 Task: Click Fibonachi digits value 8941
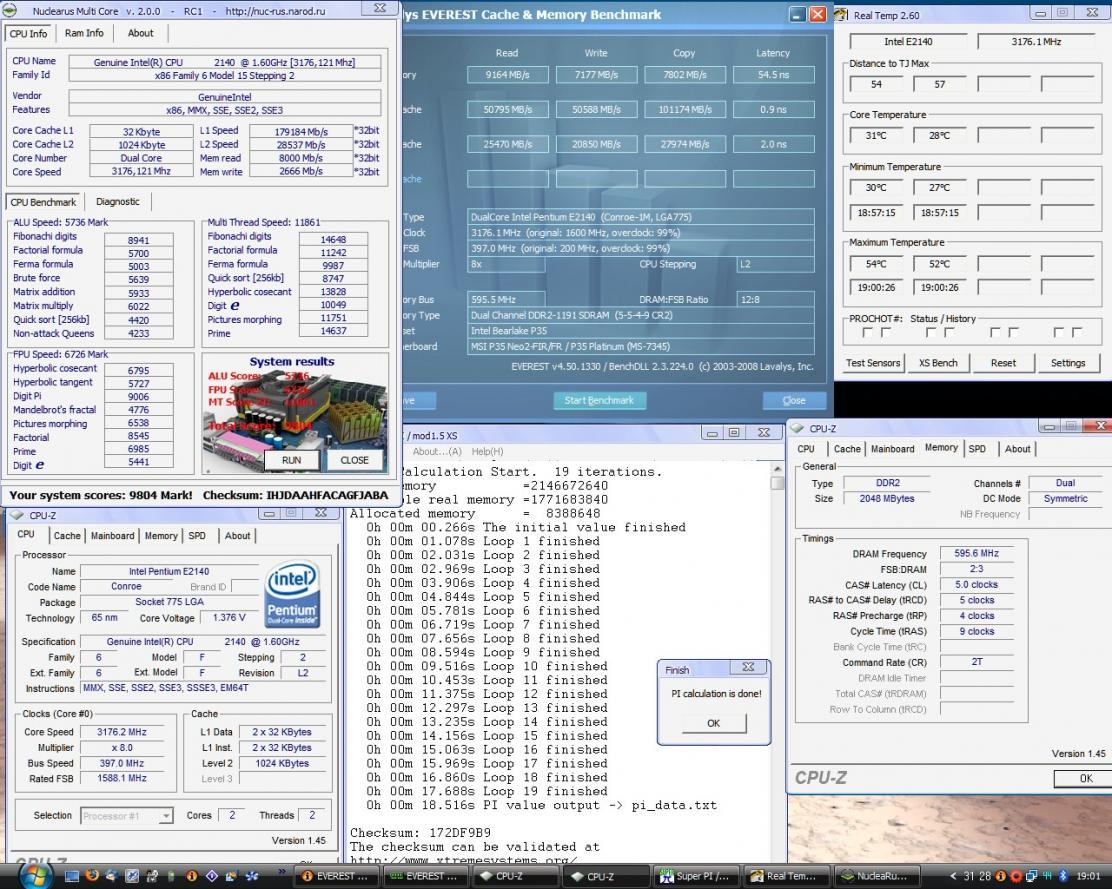coord(138,240)
